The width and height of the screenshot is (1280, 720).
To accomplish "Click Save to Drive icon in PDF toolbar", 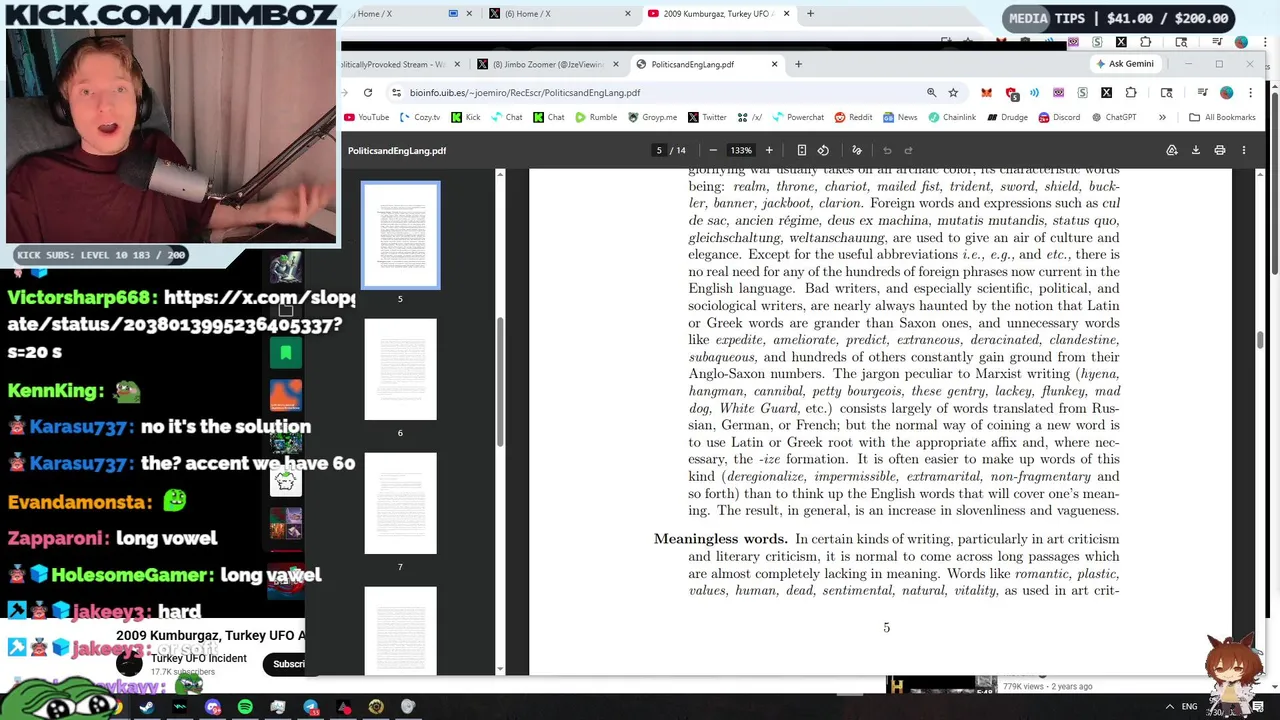I will 1172,150.
